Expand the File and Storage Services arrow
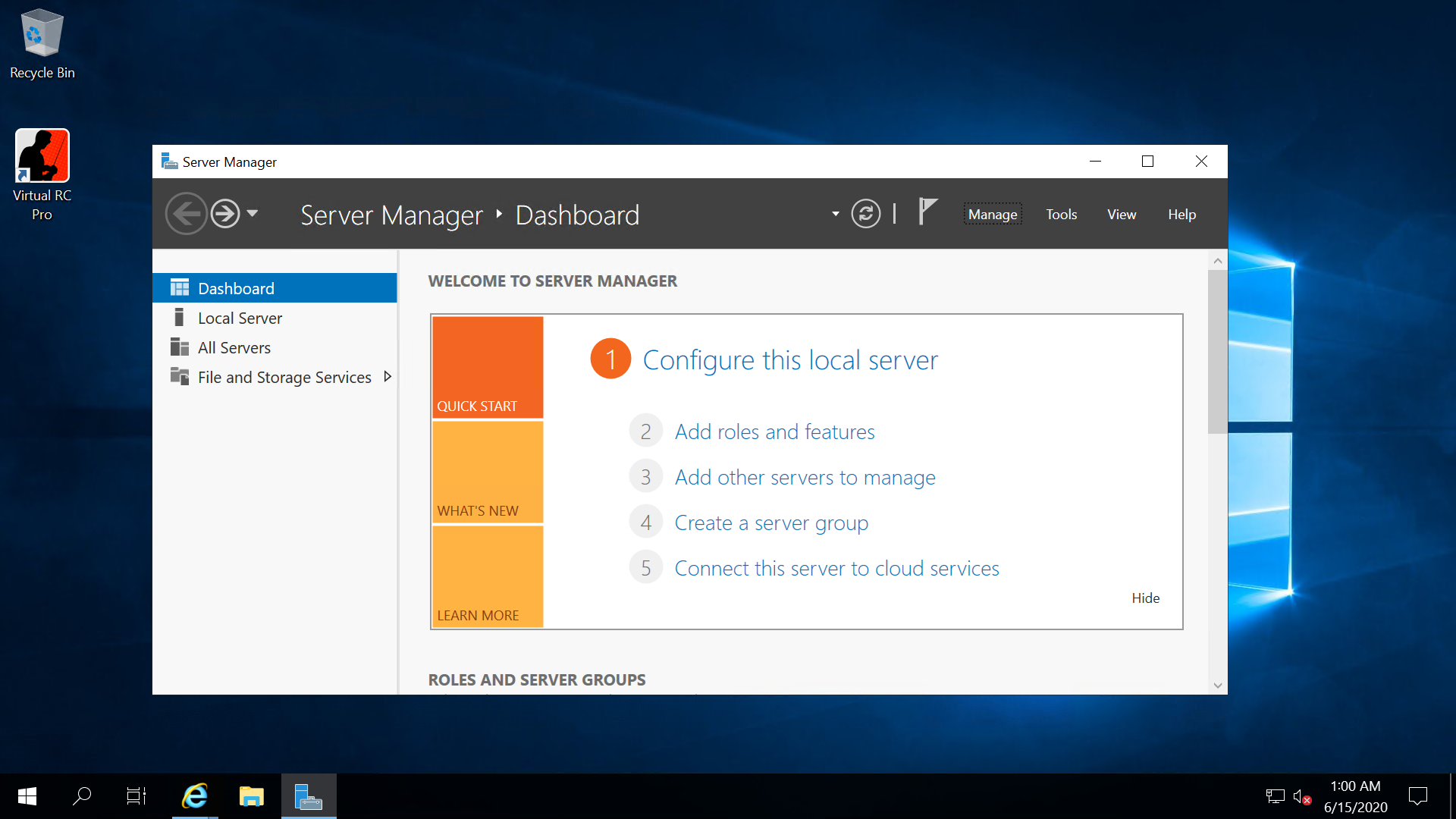This screenshot has height=819, width=1456. point(388,376)
